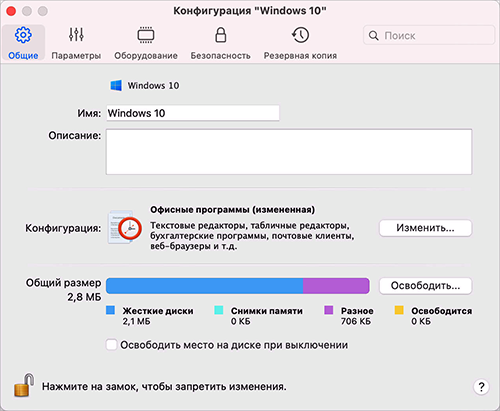Open the Общие gear tab

(x=23, y=43)
